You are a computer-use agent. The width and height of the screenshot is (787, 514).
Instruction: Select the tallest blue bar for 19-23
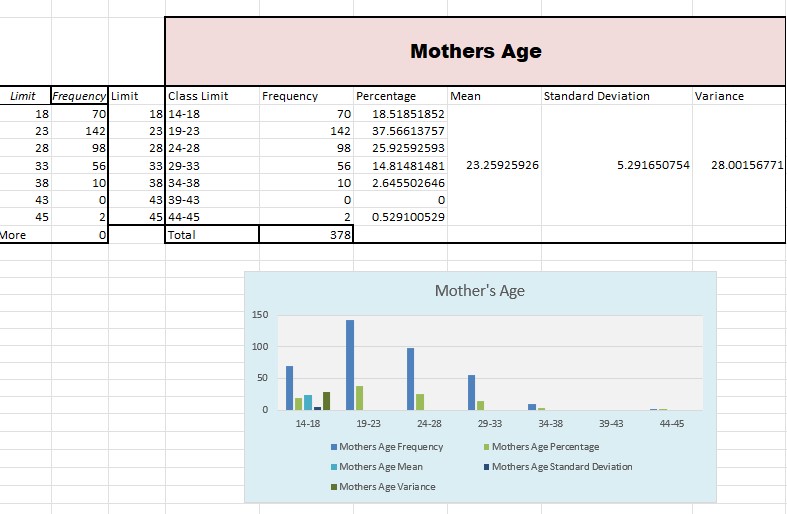click(x=350, y=365)
